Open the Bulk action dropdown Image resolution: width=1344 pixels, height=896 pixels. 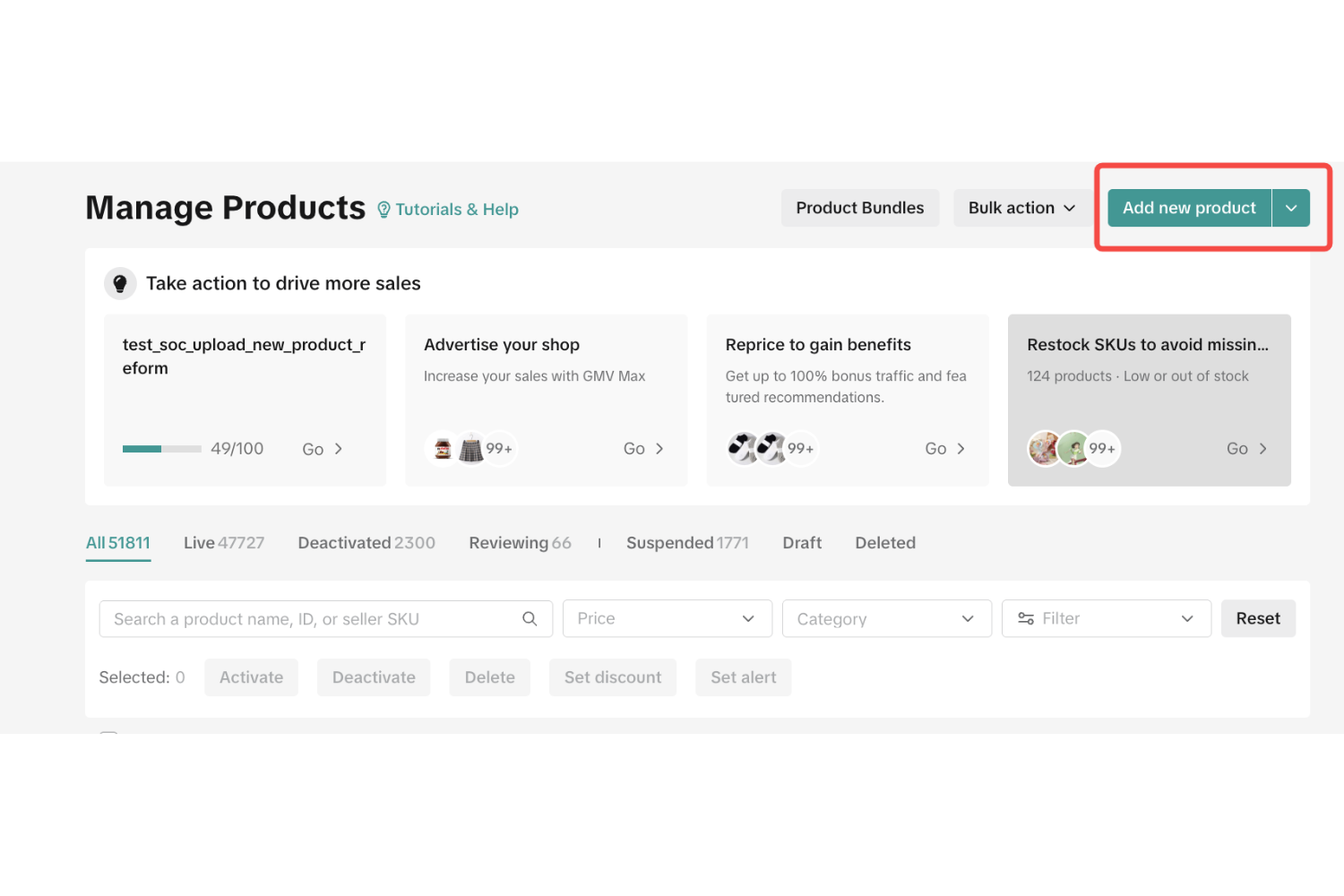(1021, 208)
